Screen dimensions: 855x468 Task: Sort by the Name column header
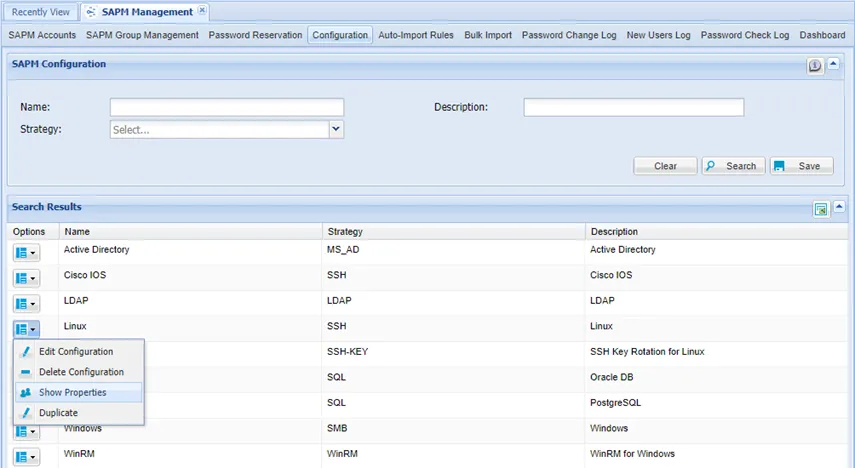[x=190, y=232]
